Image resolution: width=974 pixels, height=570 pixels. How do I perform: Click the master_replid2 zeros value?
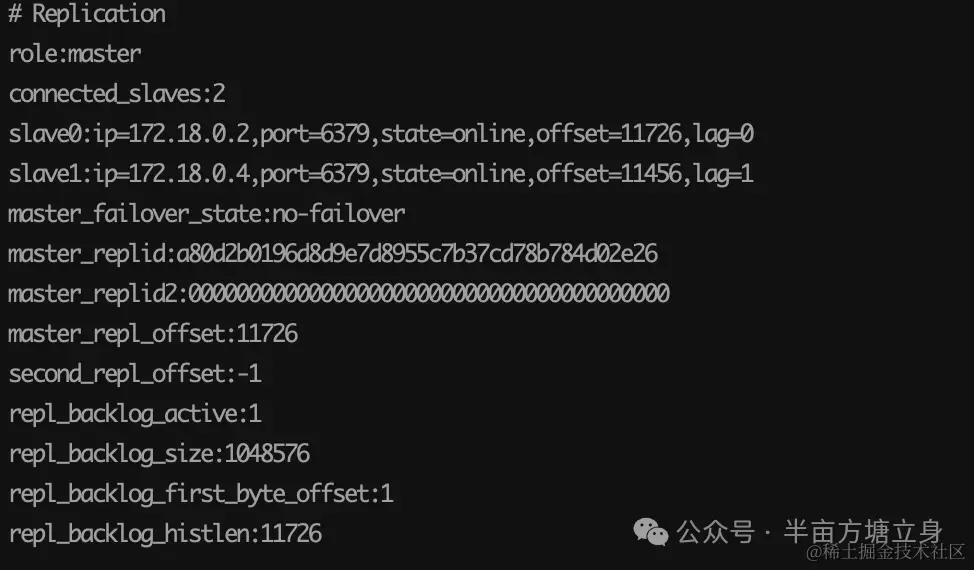pyautogui.click(x=429, y=293)
